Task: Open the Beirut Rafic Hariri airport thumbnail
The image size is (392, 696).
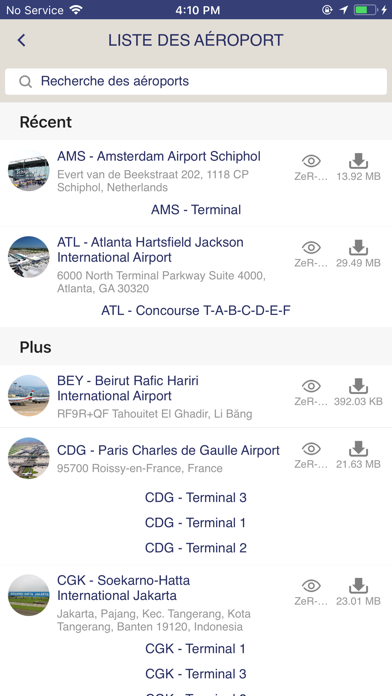Action: (29, 395)
